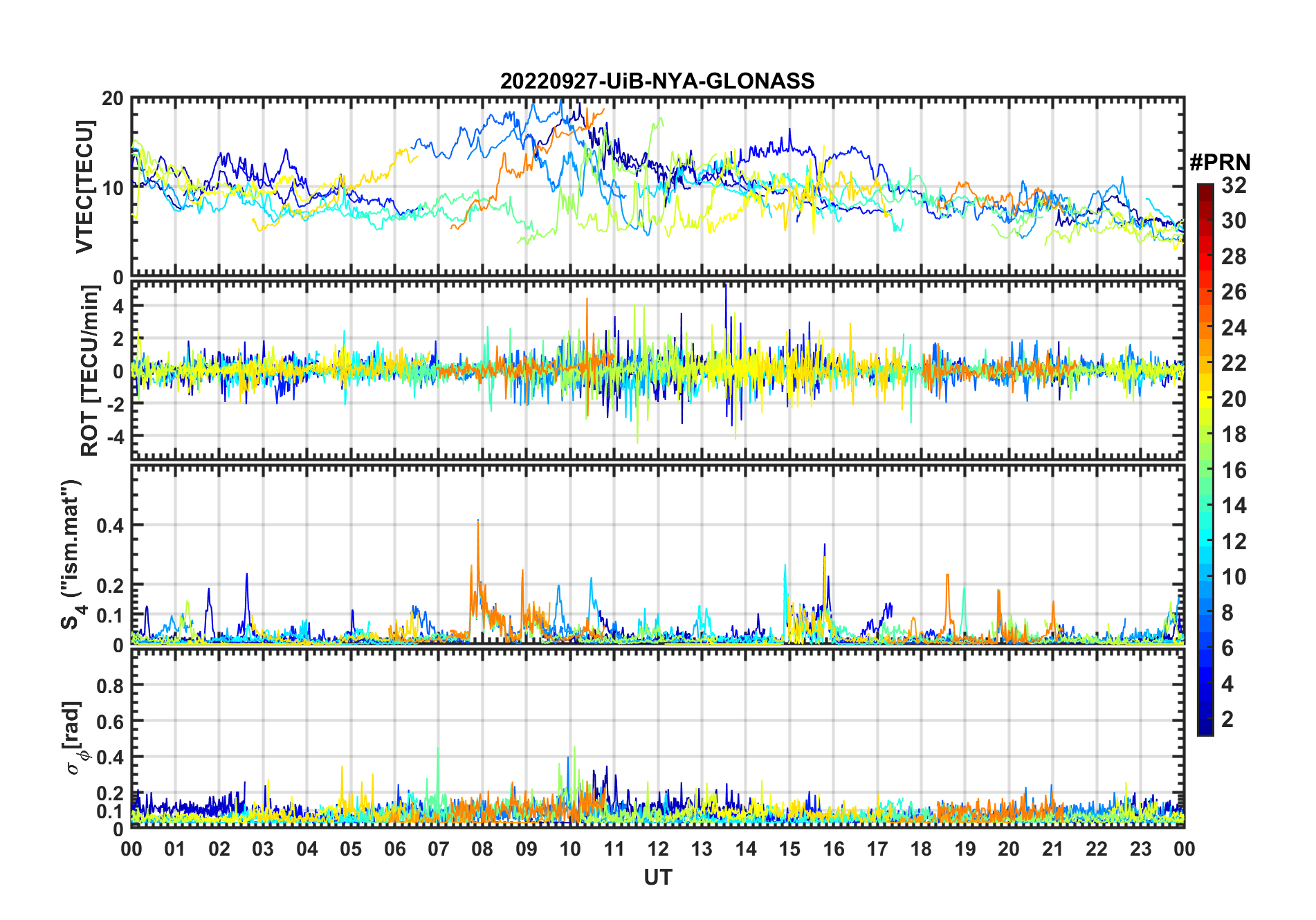1316x920 pixels.
Task: Click the #PRN colorbar title
Action: pos(1220,163)
